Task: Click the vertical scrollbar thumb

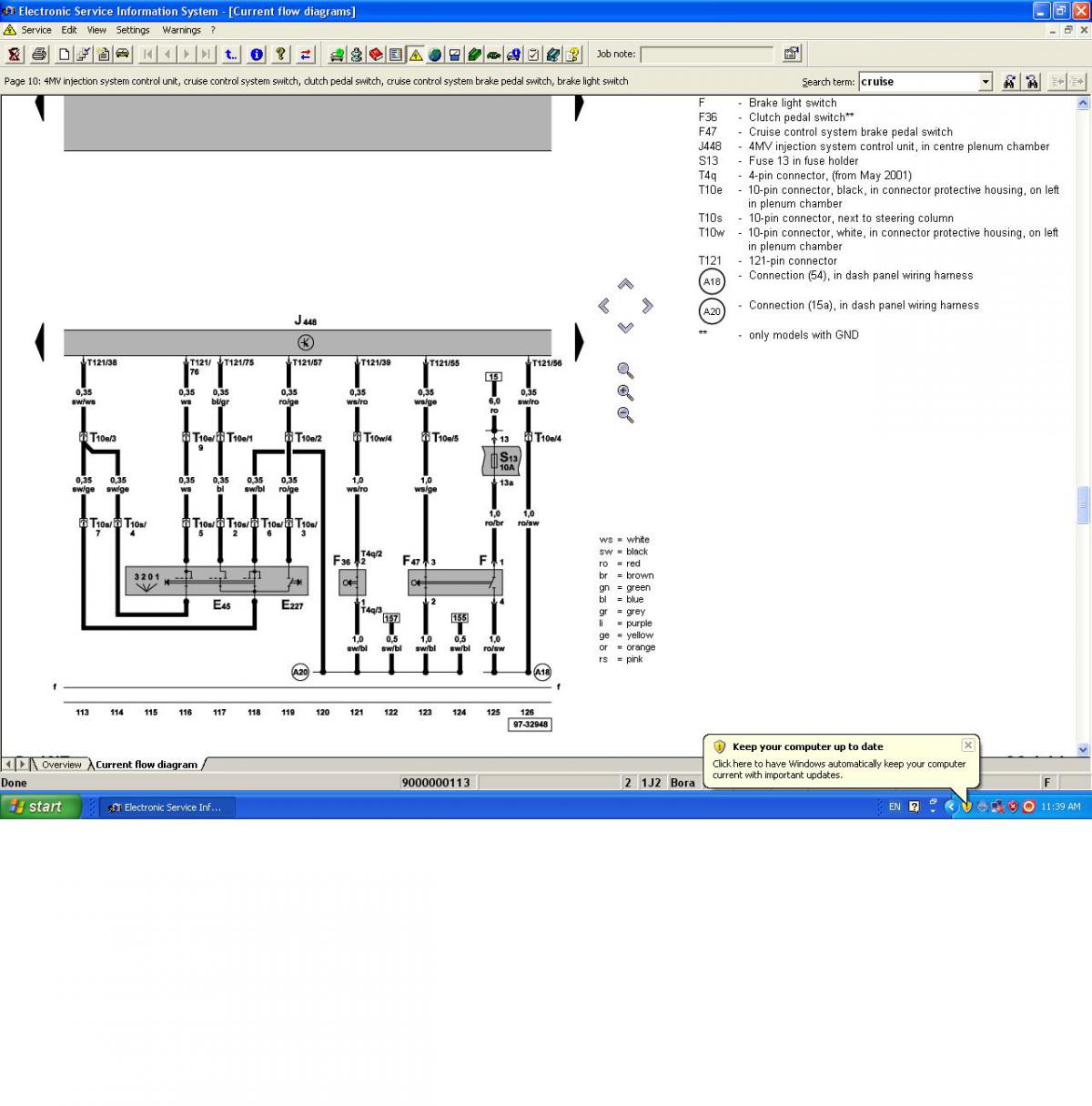Action: click(x=1083, y=505)
